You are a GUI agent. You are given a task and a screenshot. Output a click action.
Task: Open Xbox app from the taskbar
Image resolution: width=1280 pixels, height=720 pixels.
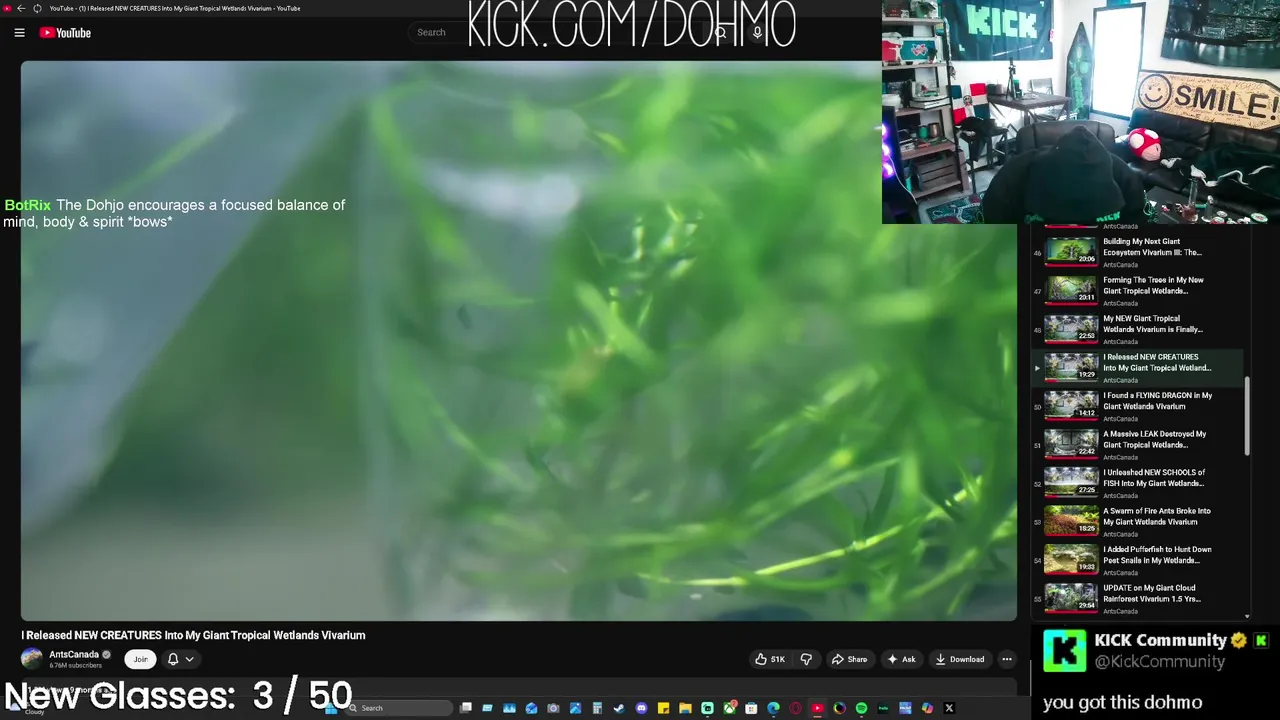(729, 708)
